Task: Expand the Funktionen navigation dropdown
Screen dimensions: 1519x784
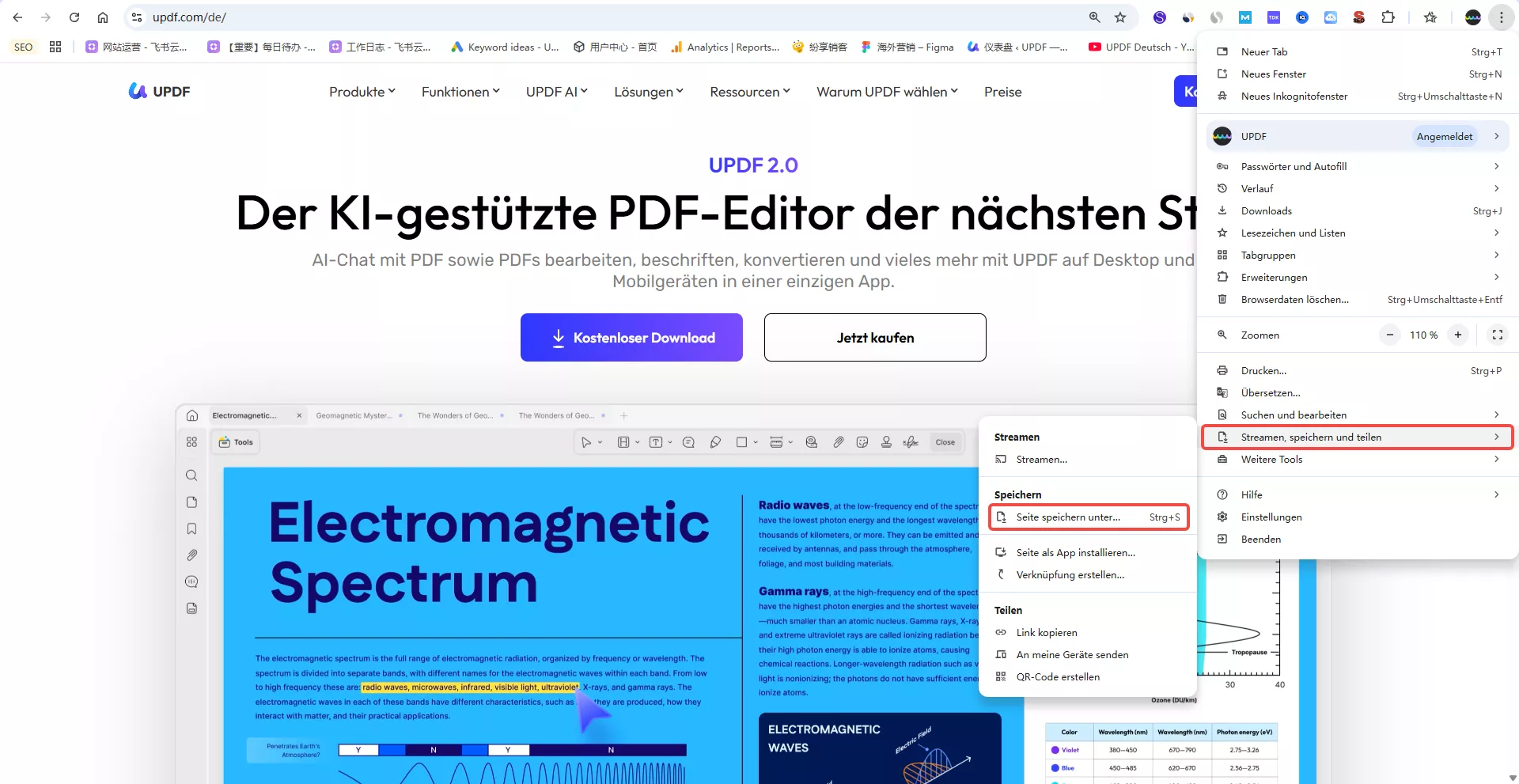Action: [460, 92]
